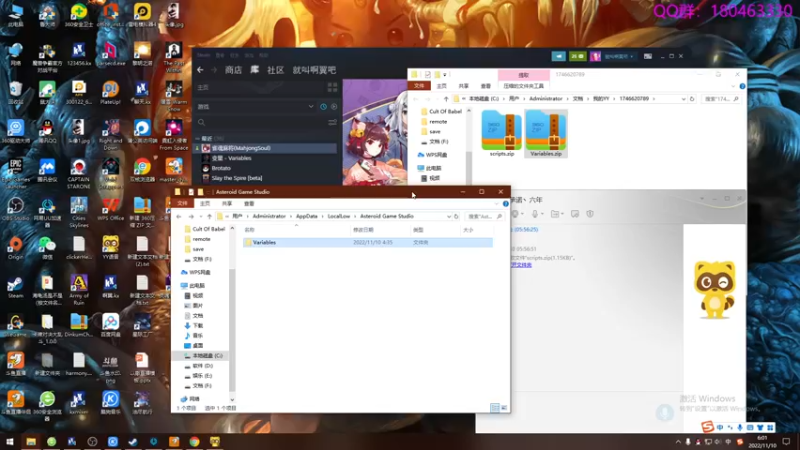Select MahjongSoul in the Steam library list
This screenshot has width=800, height=450.
coord(266,148)
